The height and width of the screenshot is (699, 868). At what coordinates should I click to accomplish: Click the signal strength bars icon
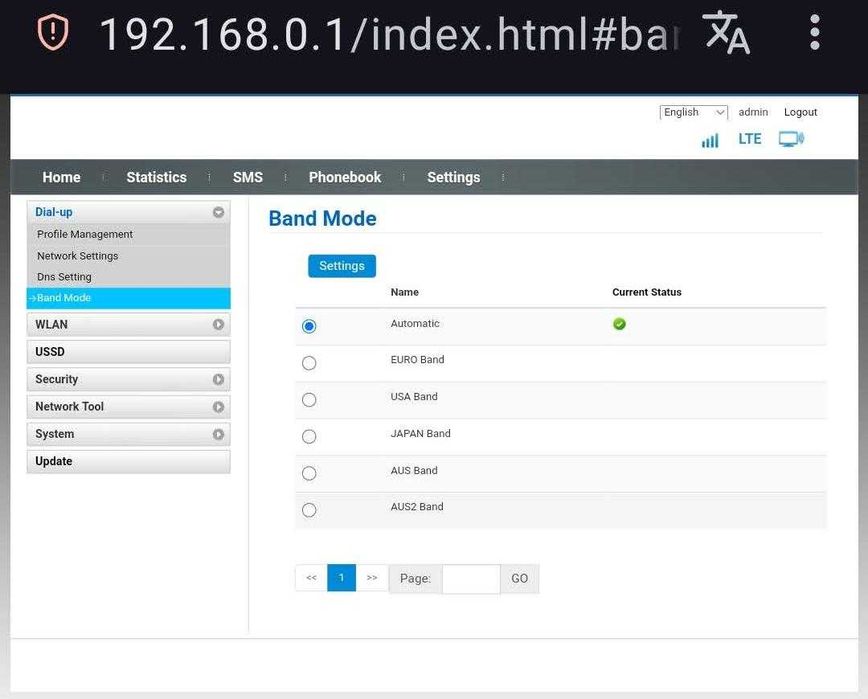point(710,140)
